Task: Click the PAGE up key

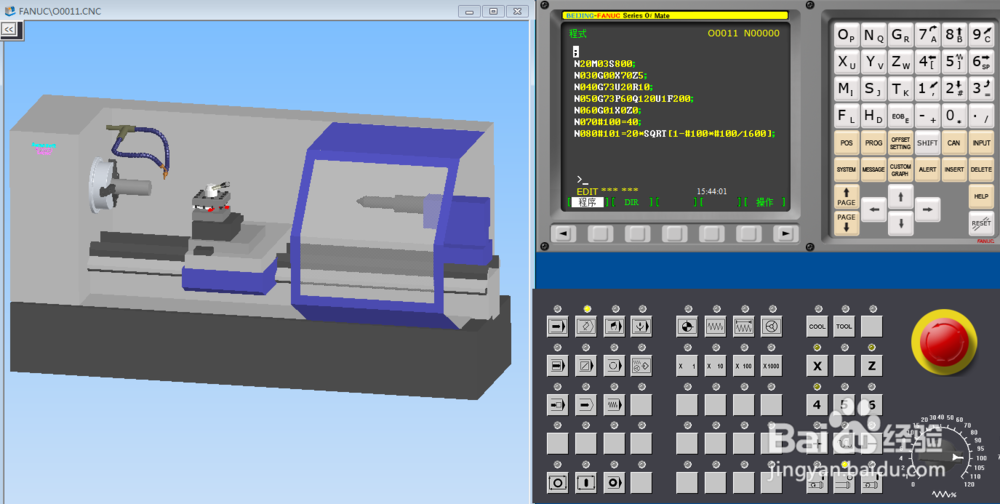Action: pos(846,196)
